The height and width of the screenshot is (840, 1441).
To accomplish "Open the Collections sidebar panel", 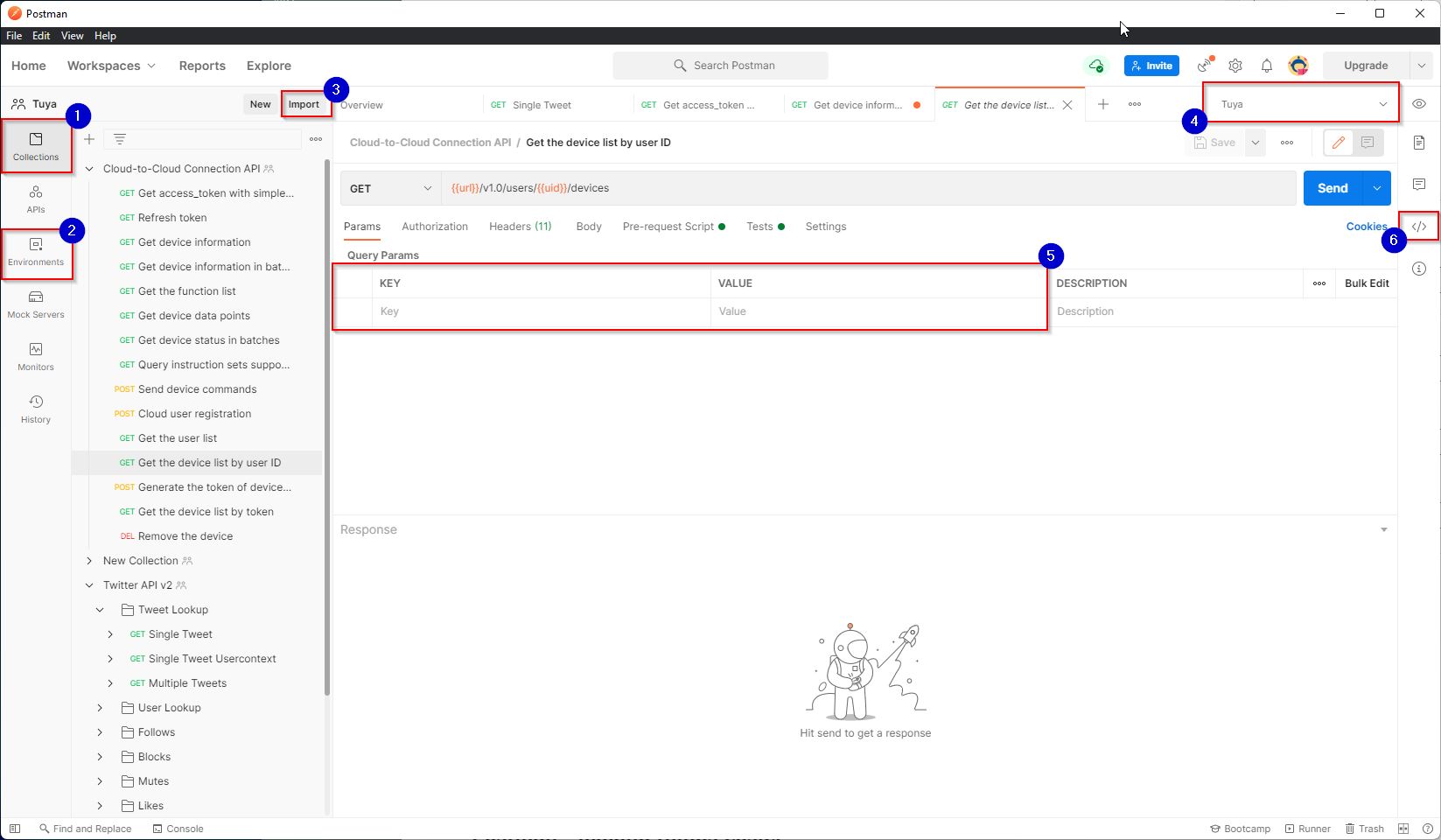I will coord(36,147).
